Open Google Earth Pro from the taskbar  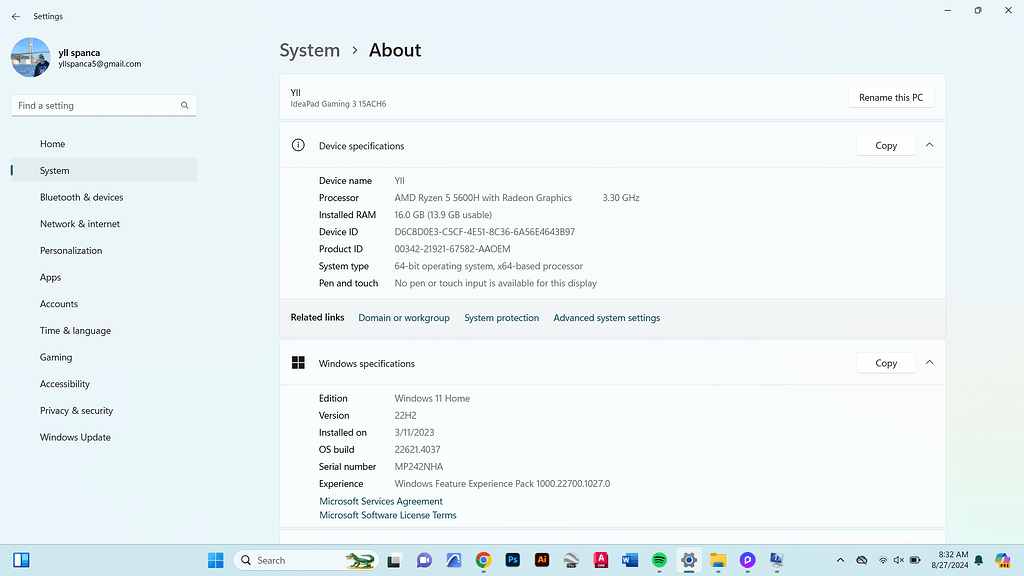pos(571,560)
